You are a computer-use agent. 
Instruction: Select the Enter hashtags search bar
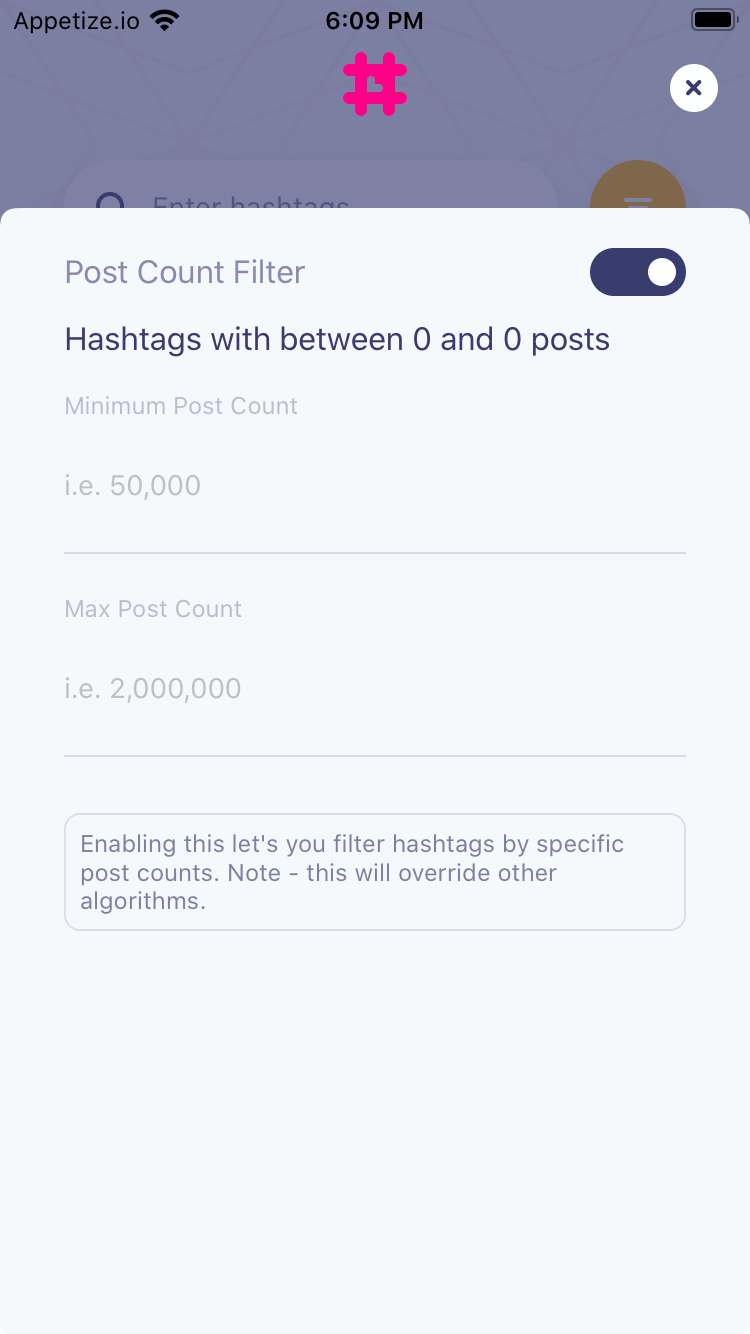310,188
